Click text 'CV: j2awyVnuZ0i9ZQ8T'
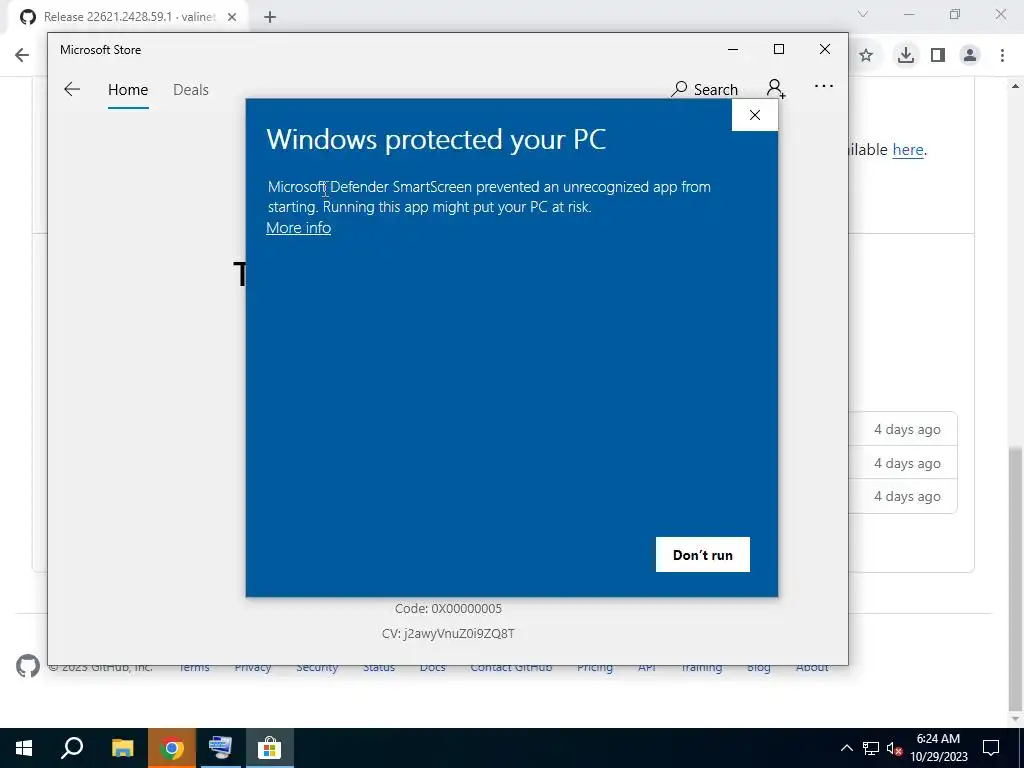The image size is (1024, 768). (448, 633)
